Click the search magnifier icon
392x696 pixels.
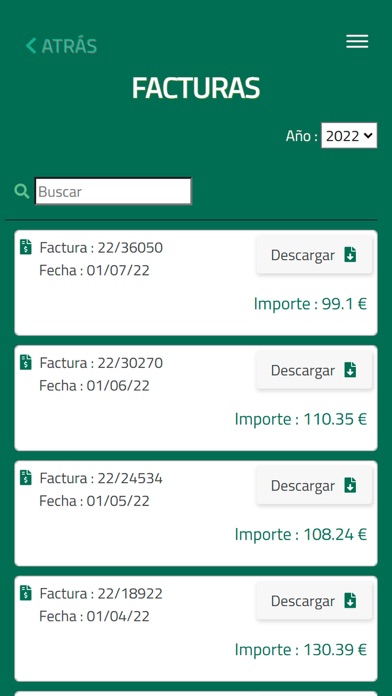tap(21, 191)
